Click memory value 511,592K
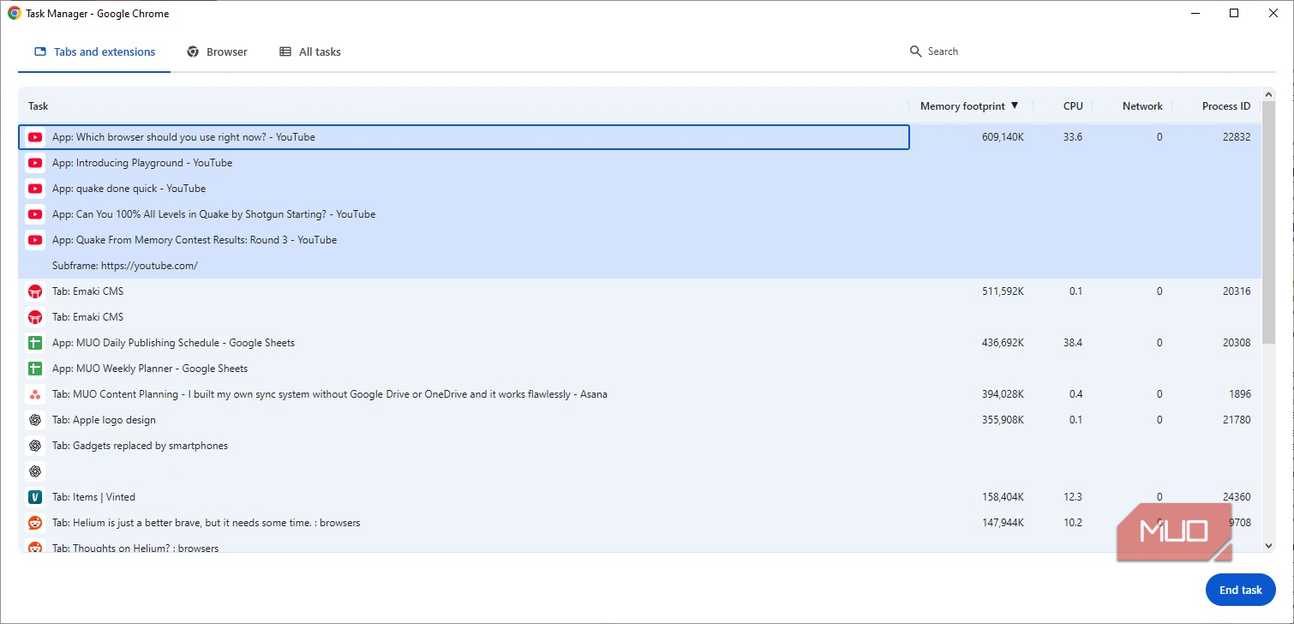 pyautogui.click(x=1003, y=291)
